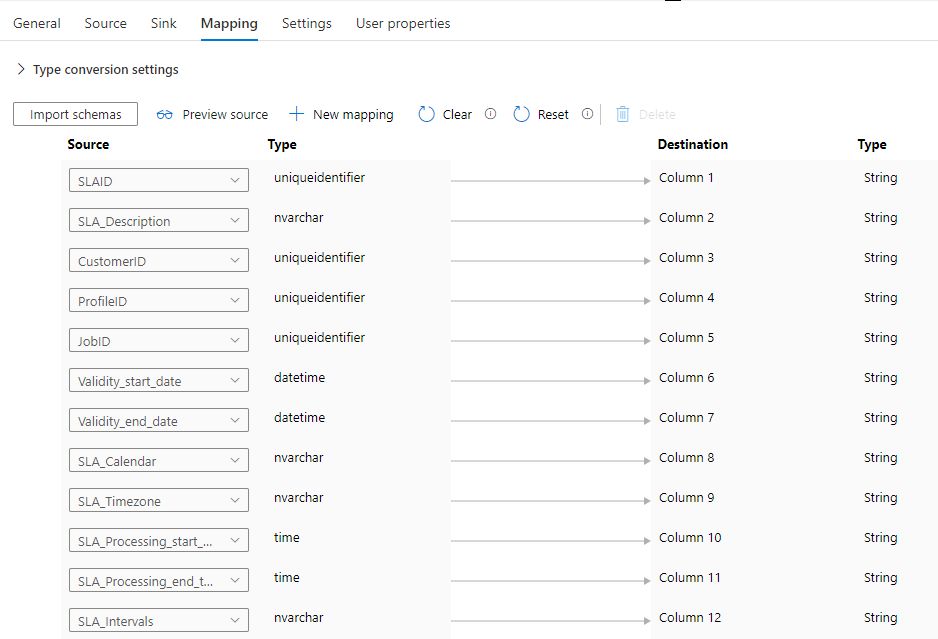Click the Reset button label
938x639 pixels.
tap(553, 114)
